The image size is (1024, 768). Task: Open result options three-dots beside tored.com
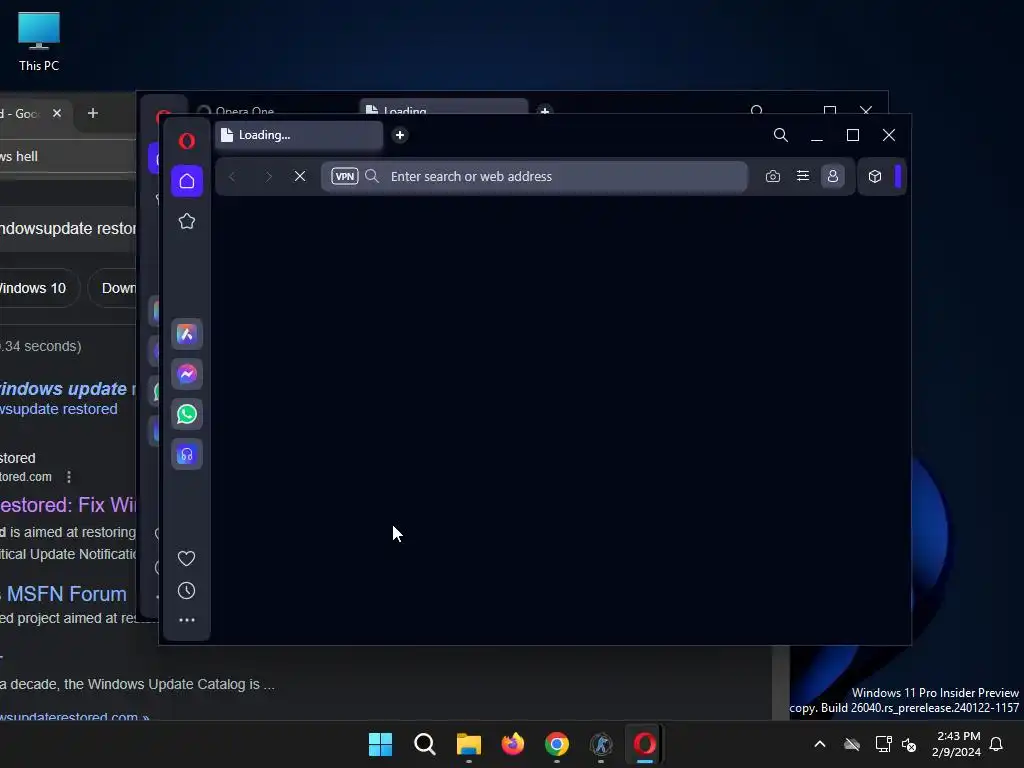click(x=69, y=477)
